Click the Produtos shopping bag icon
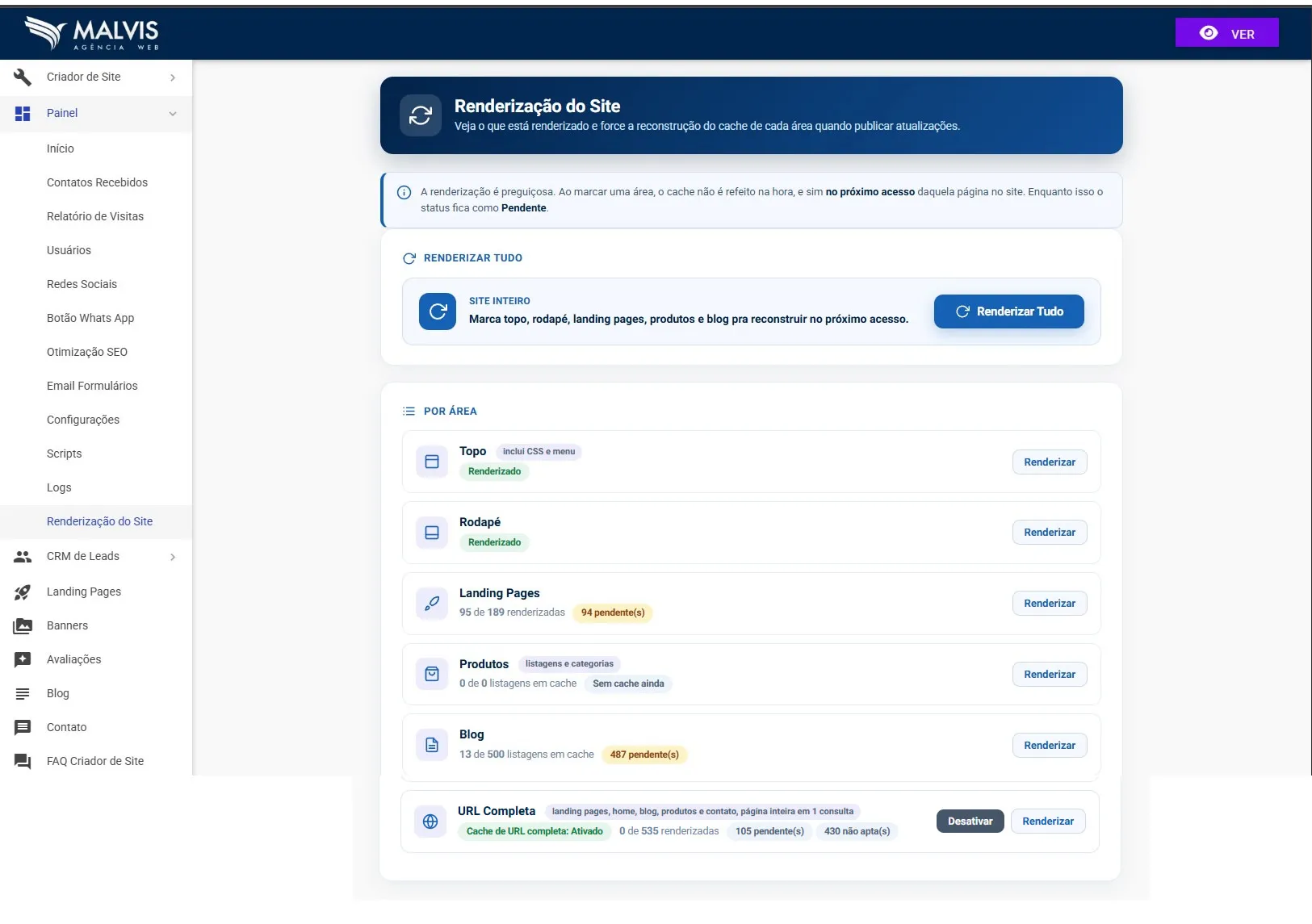 432,674
